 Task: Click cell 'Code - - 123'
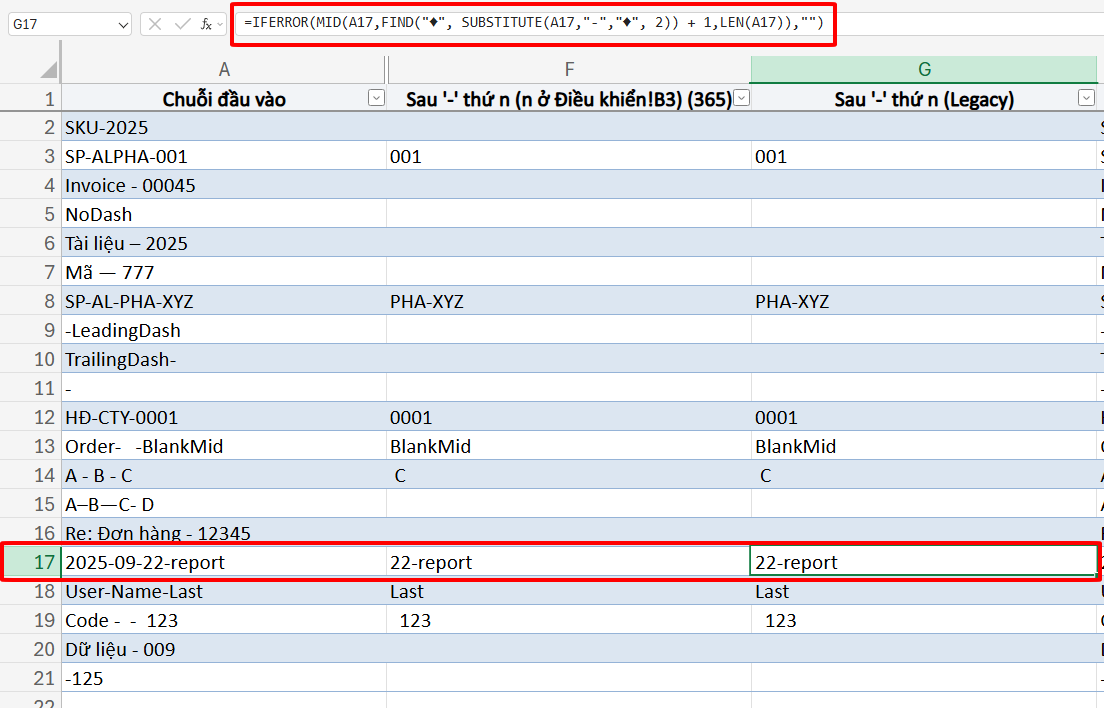coord(224,621)
